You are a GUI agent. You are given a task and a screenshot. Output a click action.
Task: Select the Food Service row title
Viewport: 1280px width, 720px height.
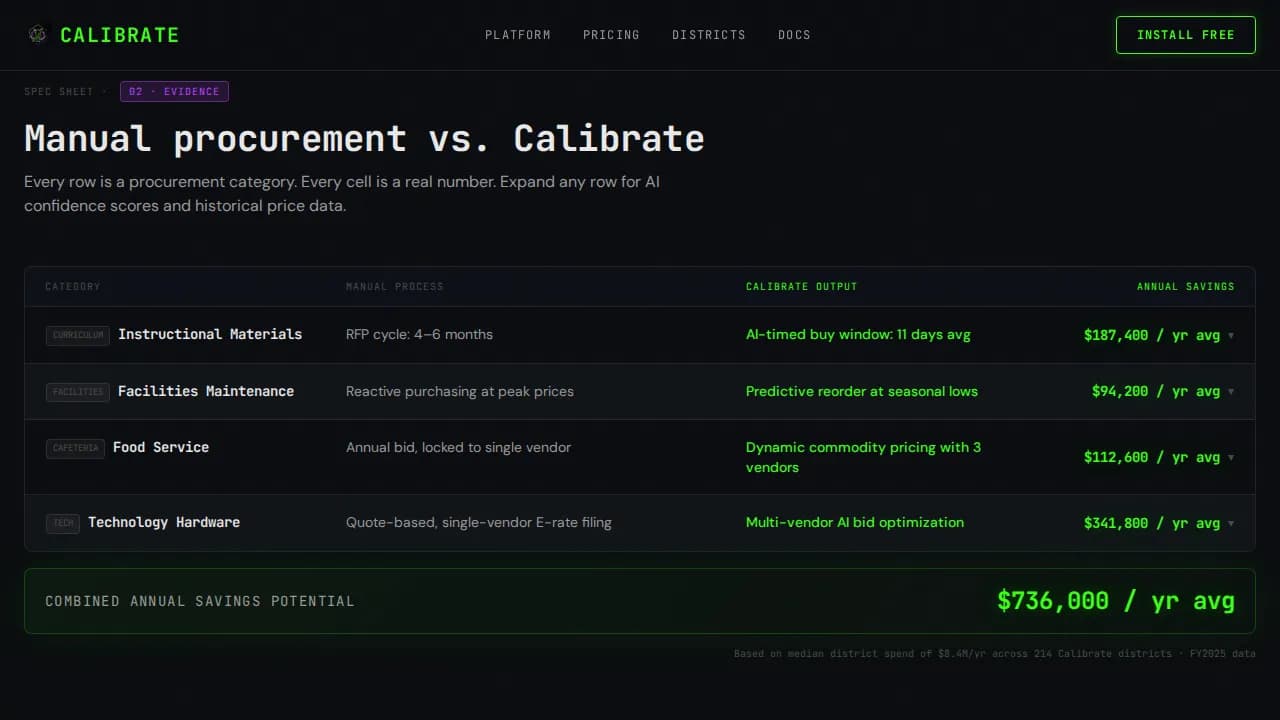[161, 447]
